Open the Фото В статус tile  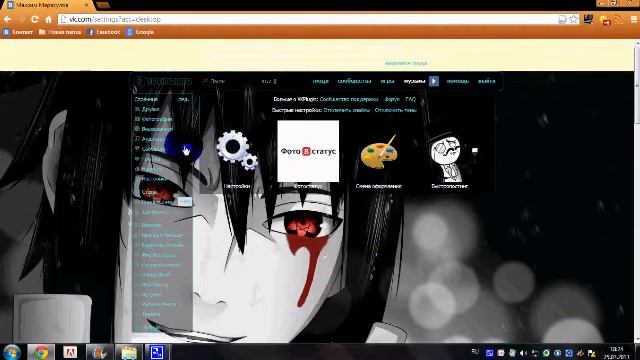308,151
